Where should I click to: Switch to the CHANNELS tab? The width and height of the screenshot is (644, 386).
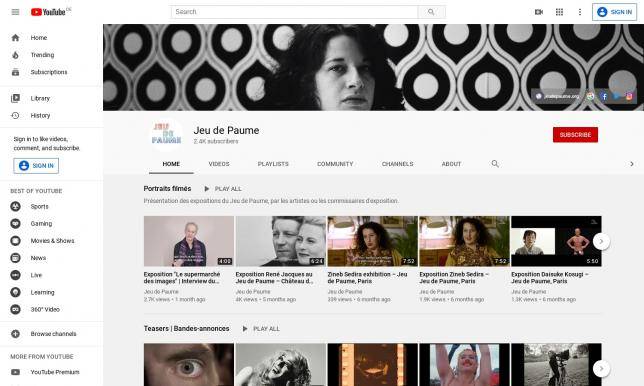point(398,164)
